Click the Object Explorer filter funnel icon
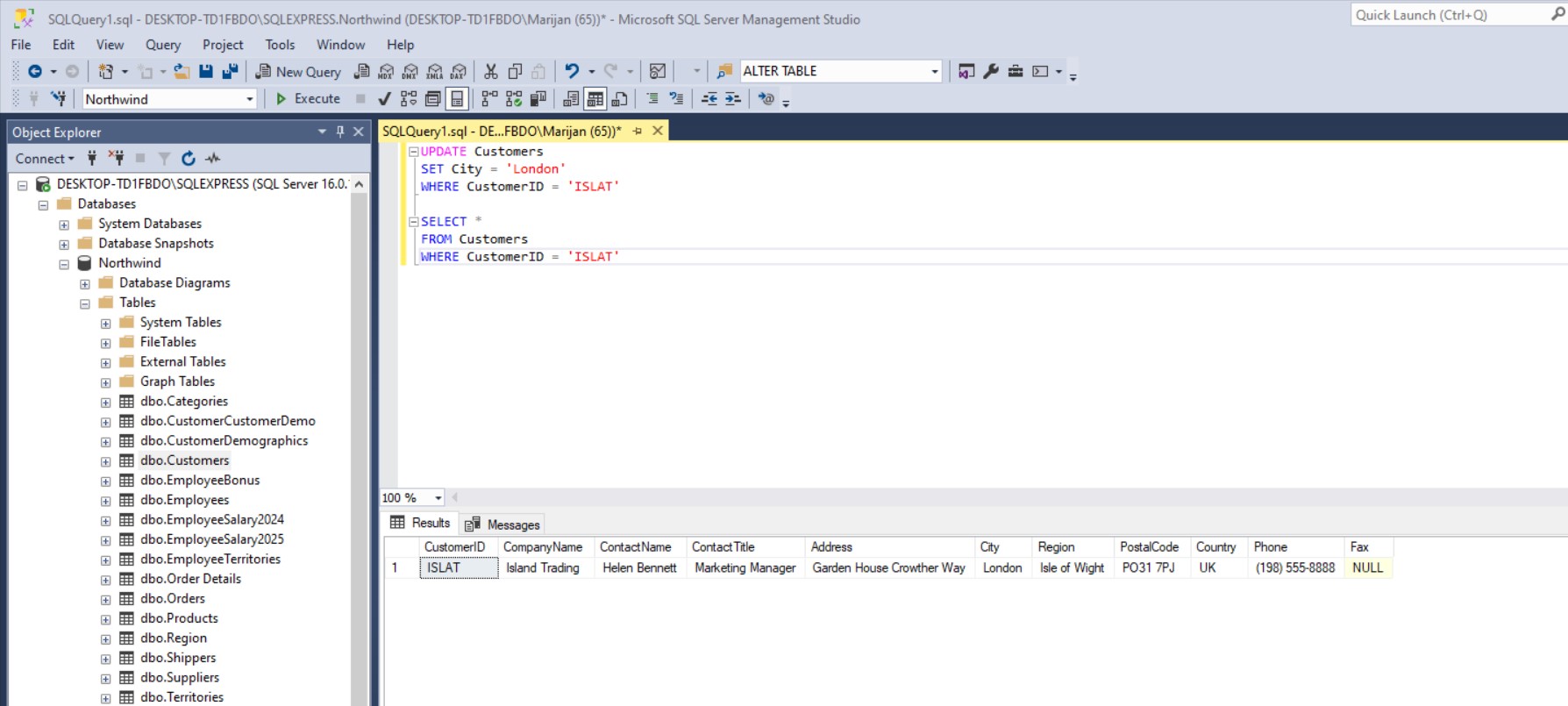This screenshot has height=706, width=1568. tap(164, 158)
